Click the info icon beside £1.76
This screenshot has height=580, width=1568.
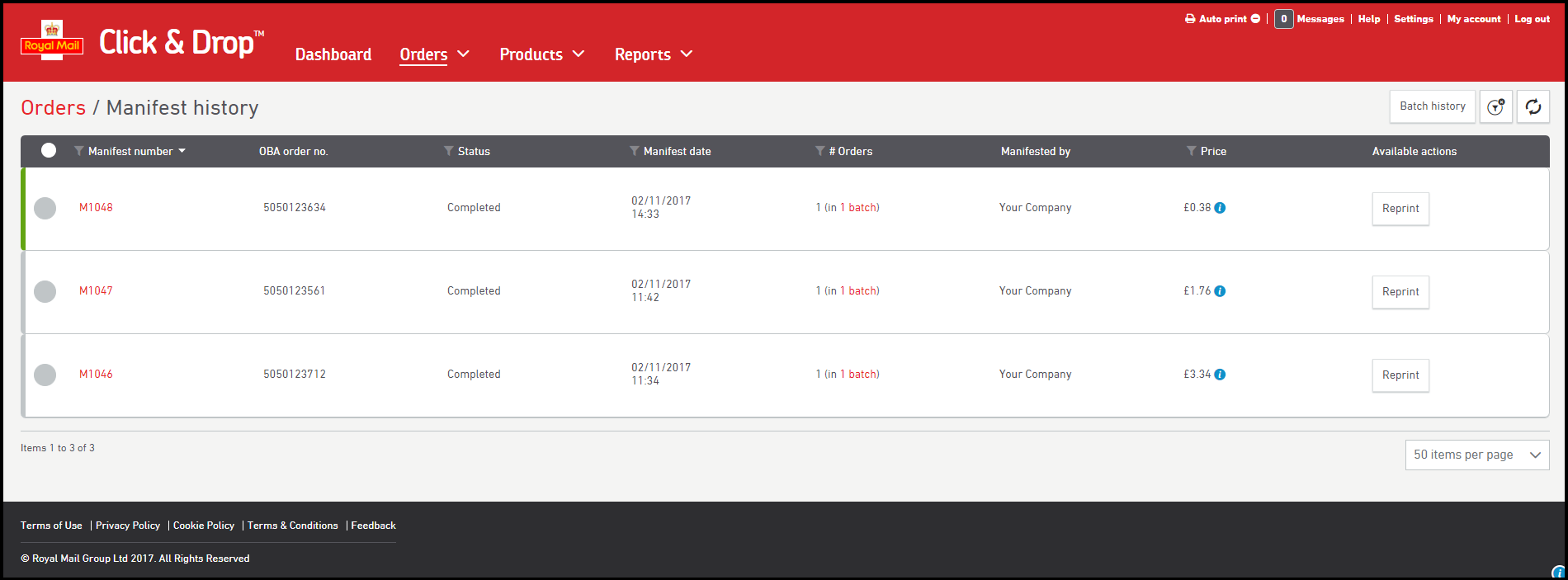pos(1220,291)
